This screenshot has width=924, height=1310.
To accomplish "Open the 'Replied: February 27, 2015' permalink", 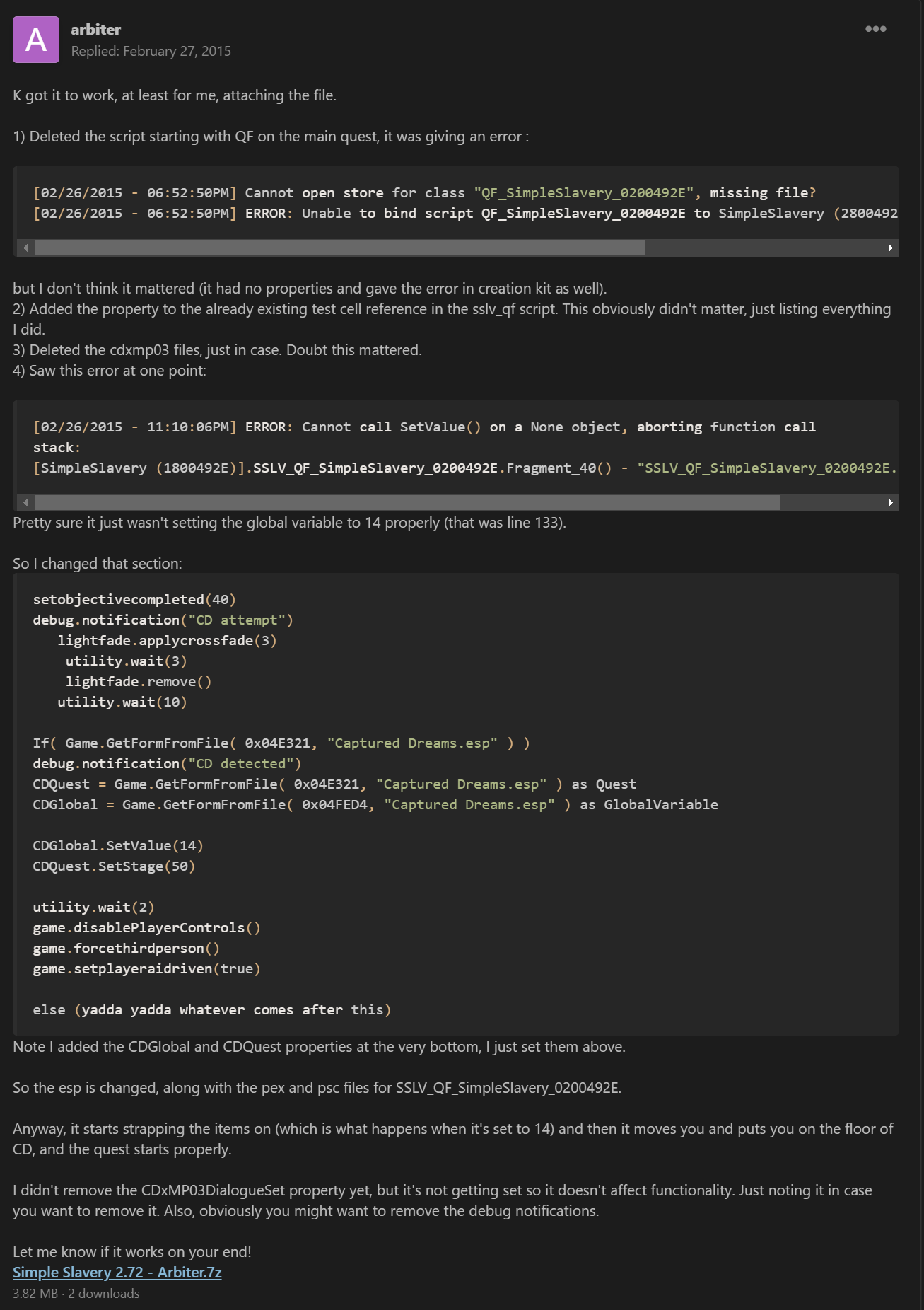I will point(151,51).
